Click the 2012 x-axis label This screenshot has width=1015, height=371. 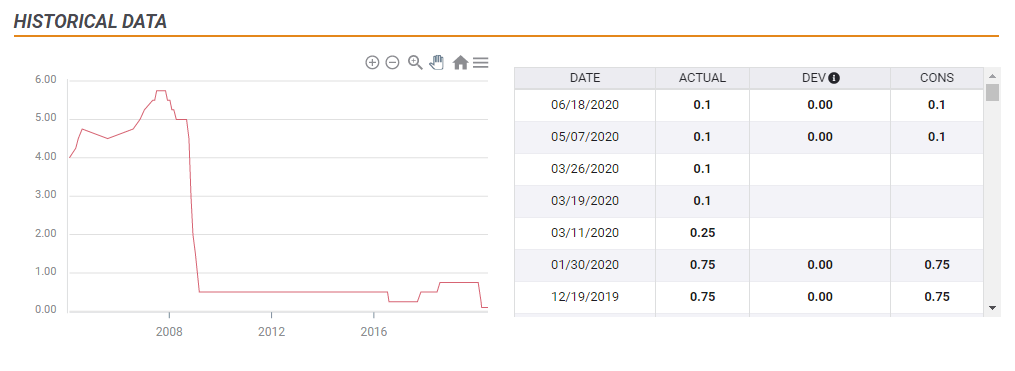coord(271,332)
